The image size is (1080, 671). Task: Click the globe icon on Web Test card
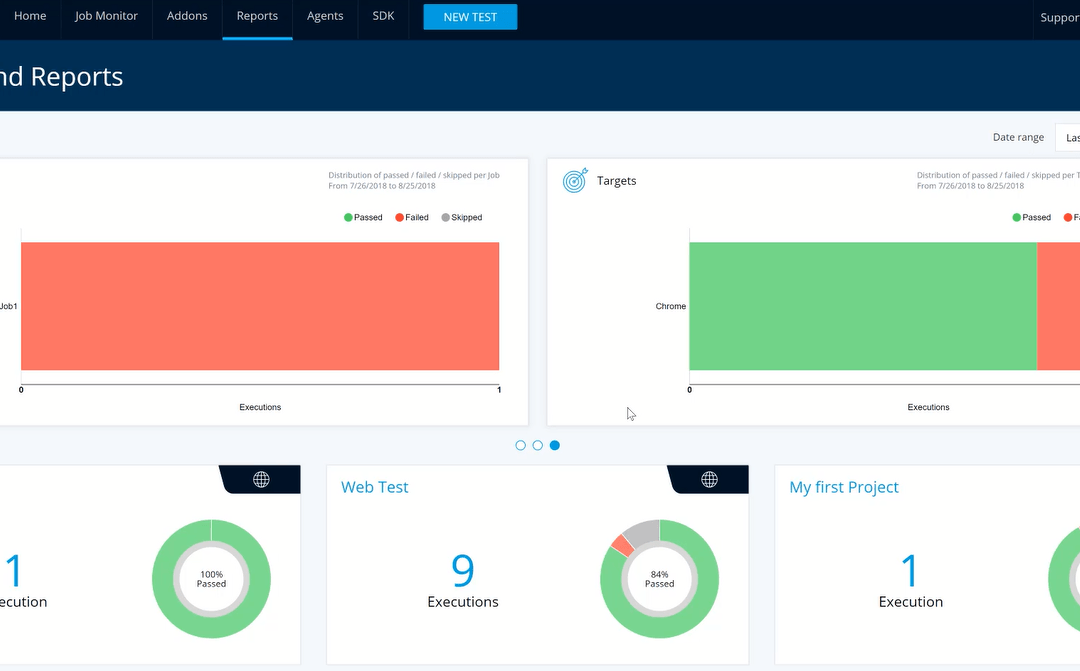tap(709, 480)
